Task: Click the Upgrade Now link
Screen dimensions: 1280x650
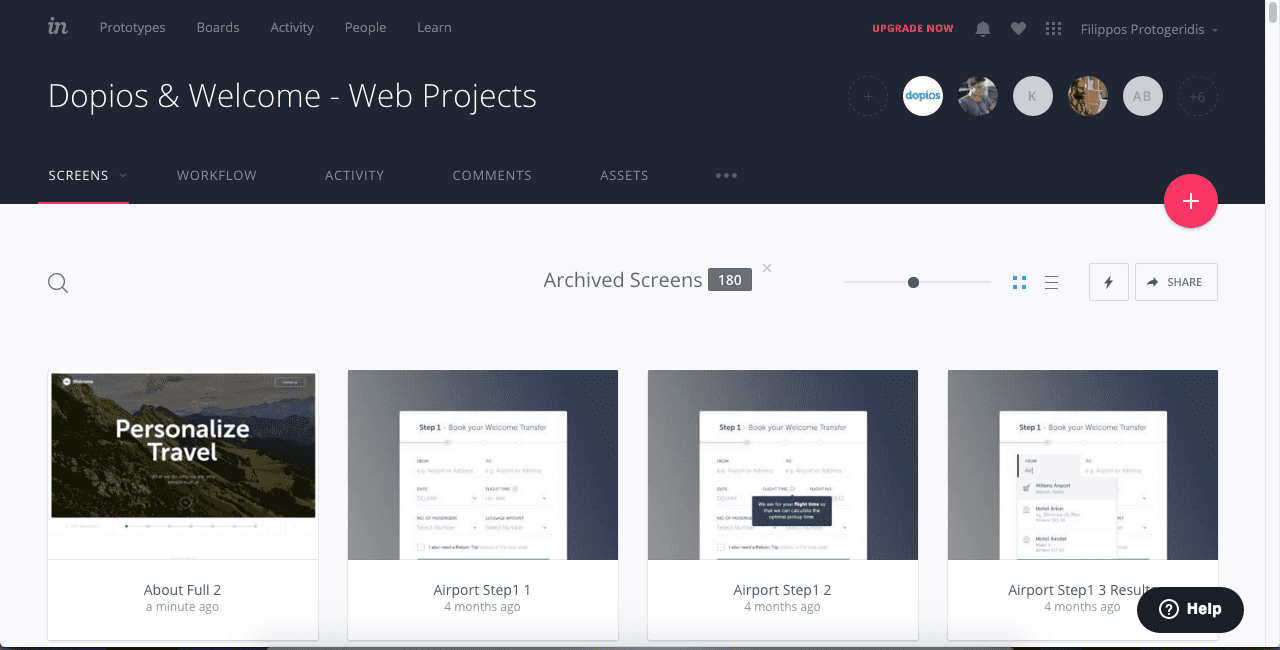Action: pos(912,29)
